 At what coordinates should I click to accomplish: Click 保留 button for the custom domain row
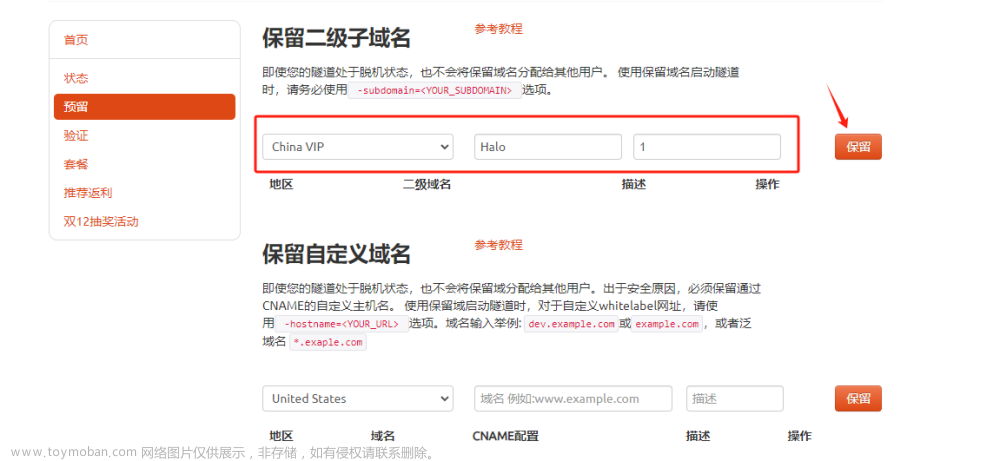pyautogui.click(x=858, y=399)
